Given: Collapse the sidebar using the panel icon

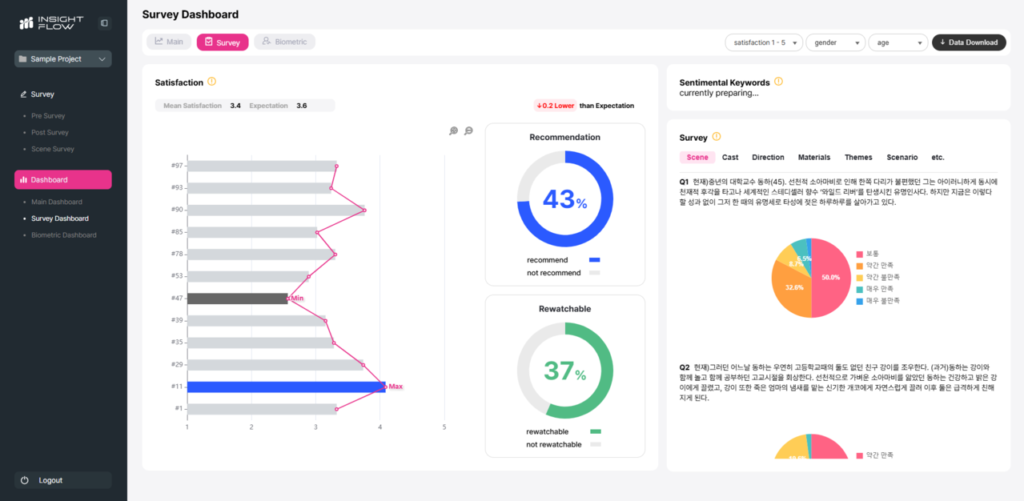Looking at the screenshot, I should [104, 23].
